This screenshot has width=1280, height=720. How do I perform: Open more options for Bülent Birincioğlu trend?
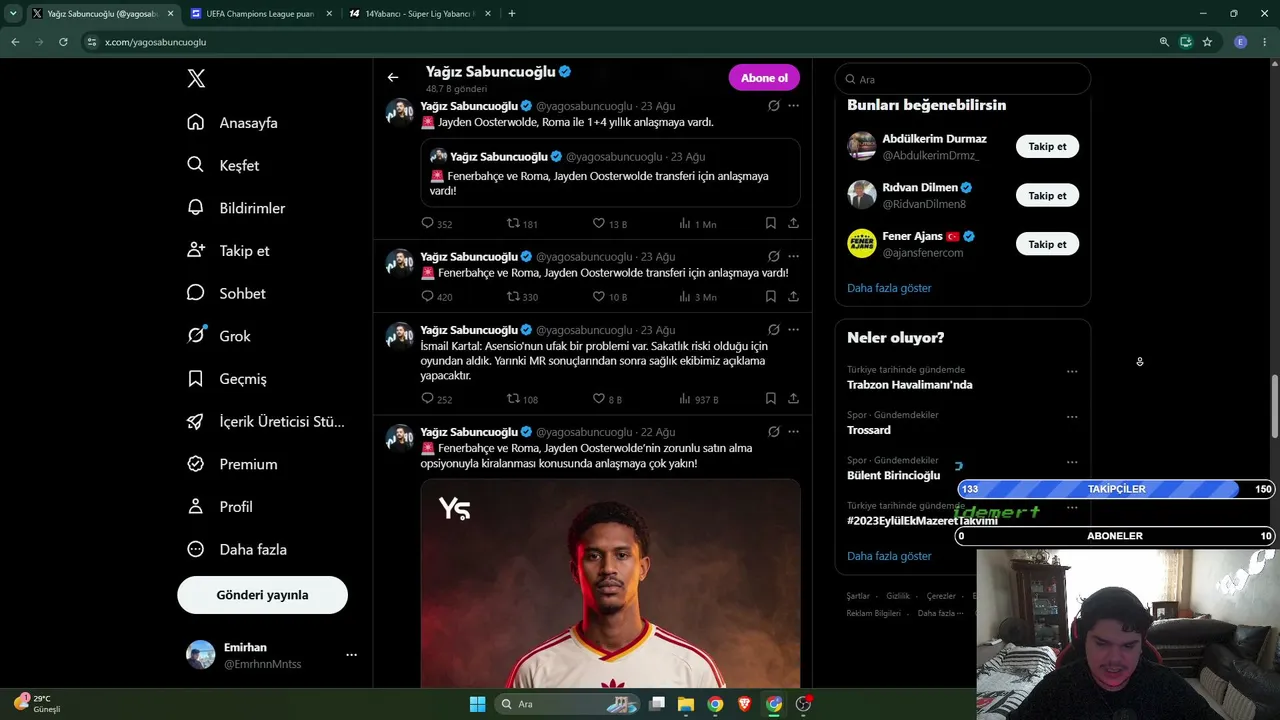click(x=1072, y=462)
